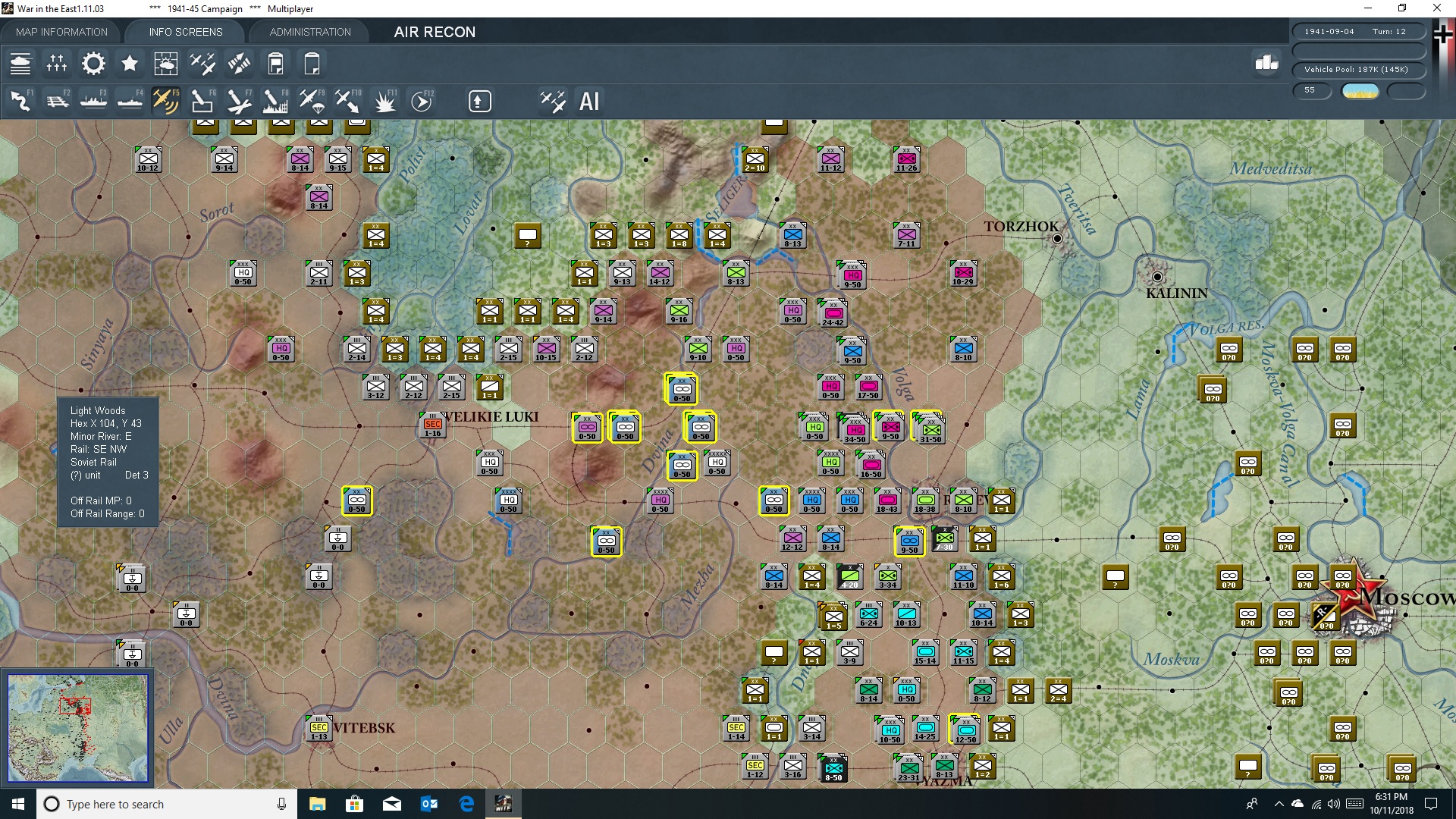Click the Torzhok city marker
Image resolution: width=1456 pixels, height=819 pixels.
1057,238
